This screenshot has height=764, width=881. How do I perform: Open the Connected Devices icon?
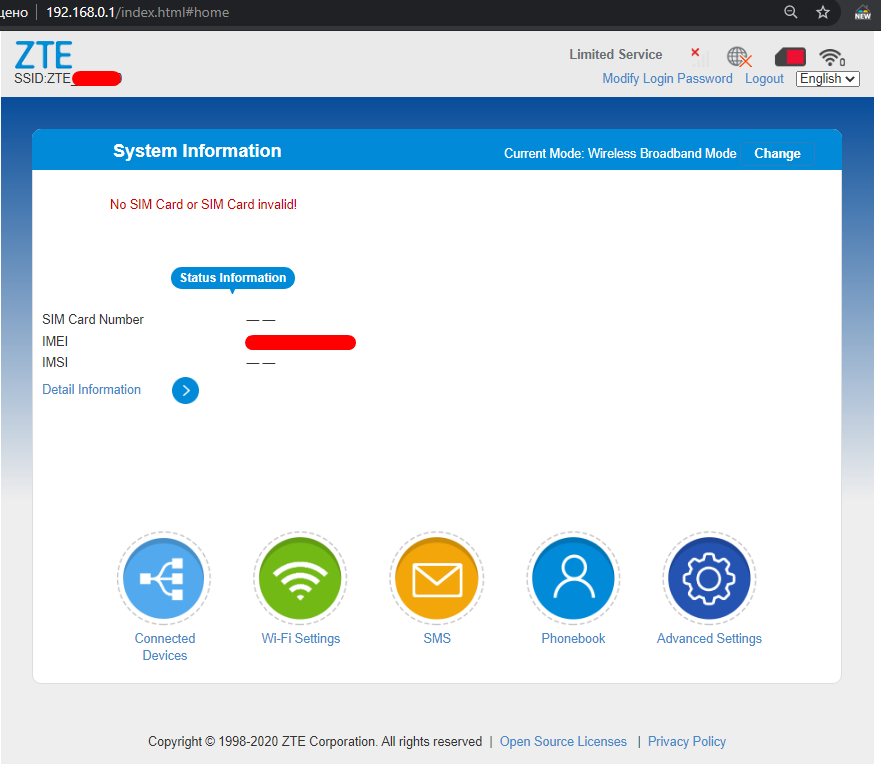tap(164, 578)
